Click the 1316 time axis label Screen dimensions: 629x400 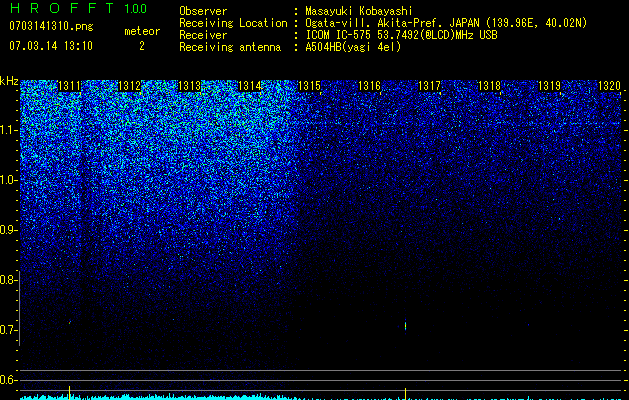[369, 86]
